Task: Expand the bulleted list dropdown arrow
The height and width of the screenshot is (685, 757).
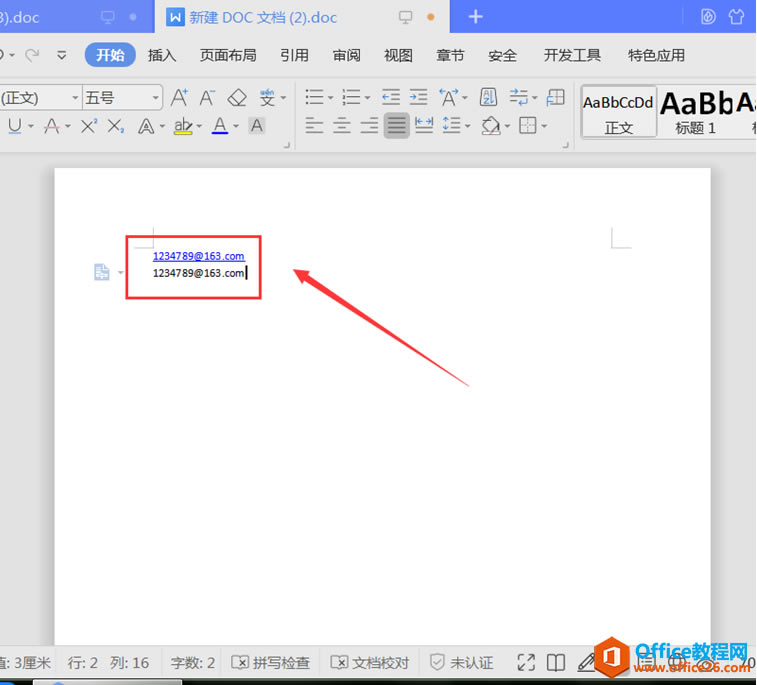Action: pyautogui.click(x=330, y=98)
